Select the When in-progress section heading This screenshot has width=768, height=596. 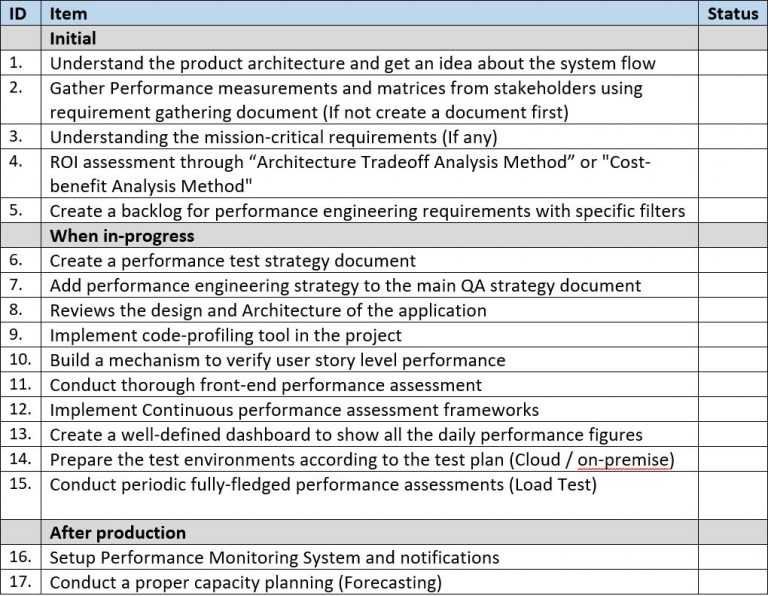point(122,236)
